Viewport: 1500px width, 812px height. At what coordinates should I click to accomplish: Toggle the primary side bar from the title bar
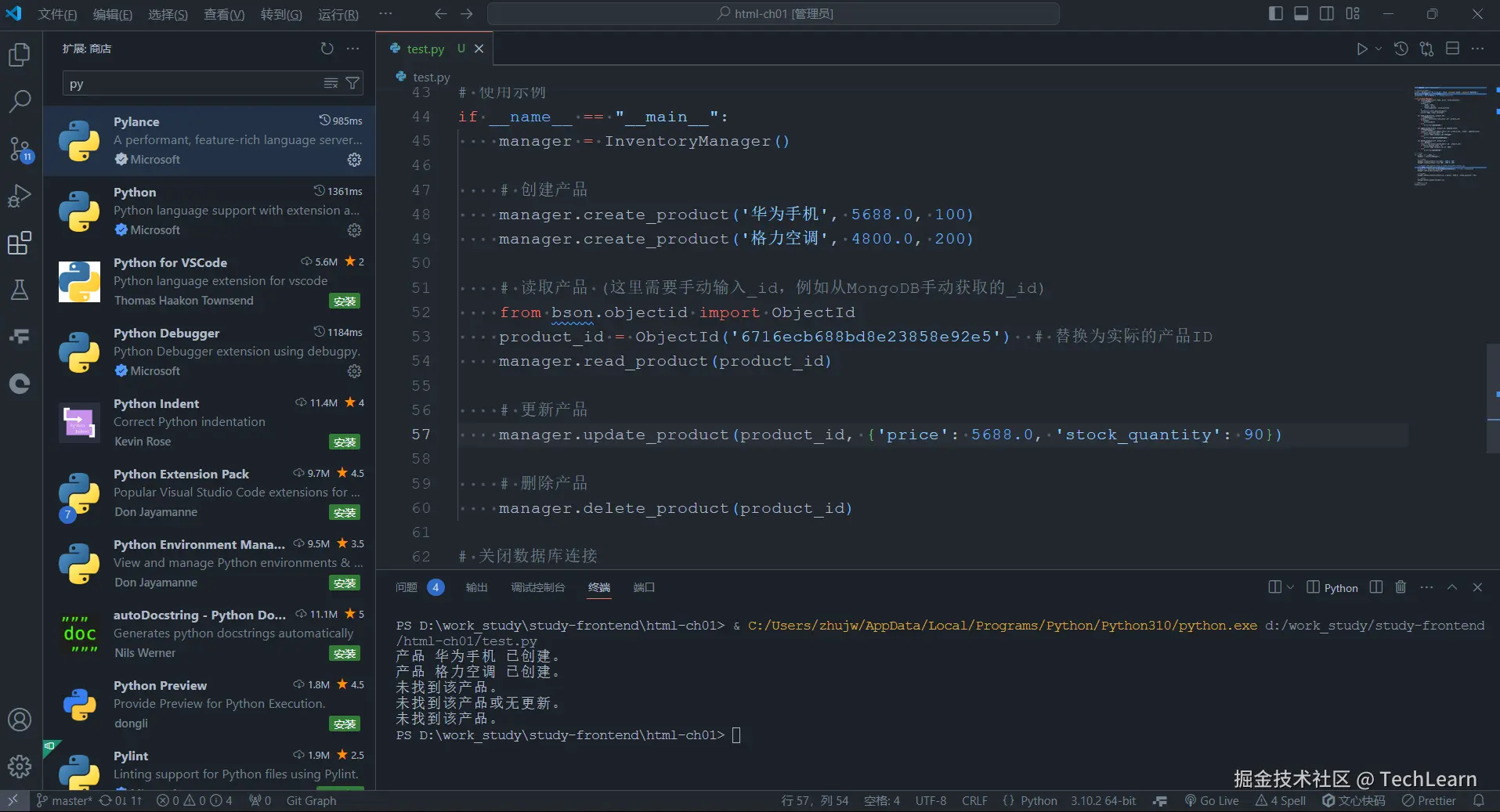click(x=1275, y=13)
